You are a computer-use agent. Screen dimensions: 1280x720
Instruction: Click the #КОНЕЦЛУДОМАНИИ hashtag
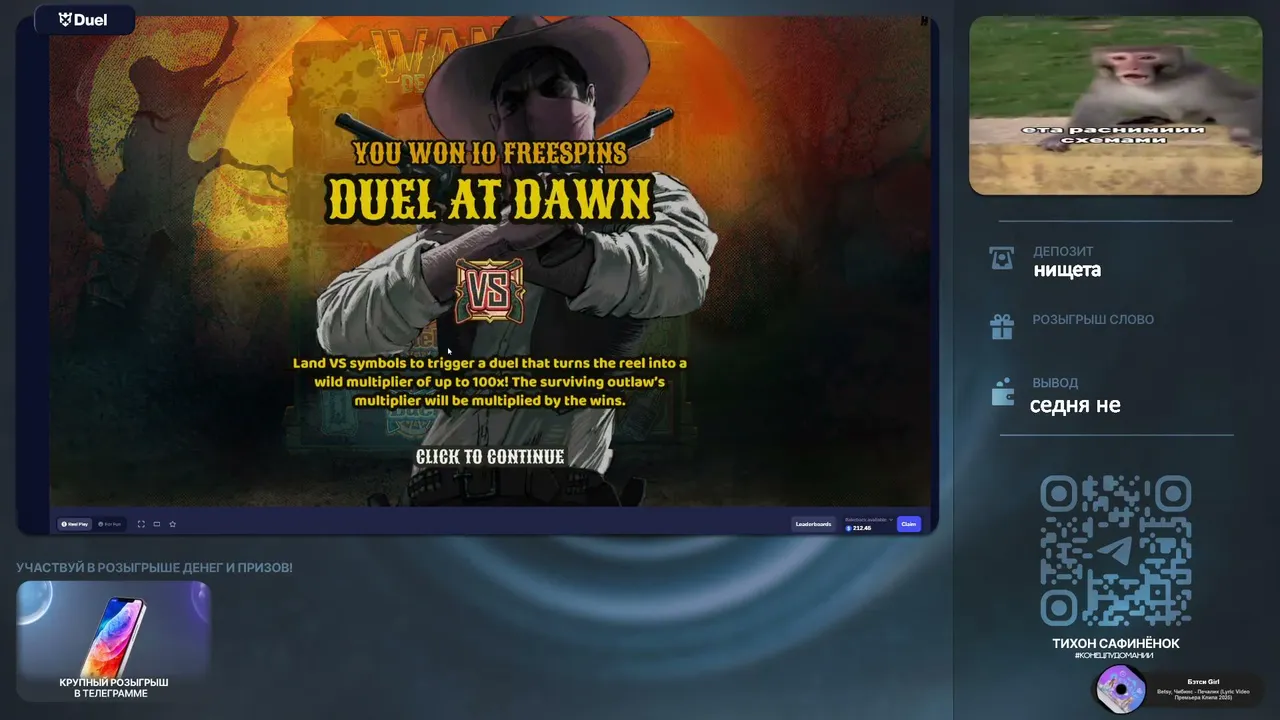click(x=1114, y=656)
